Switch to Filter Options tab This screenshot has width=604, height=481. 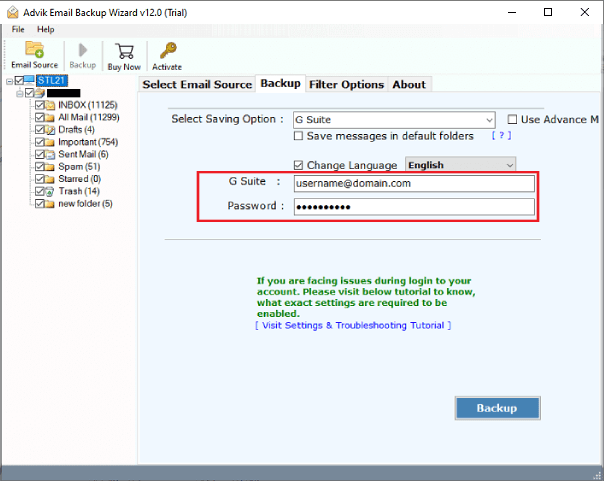346,84
